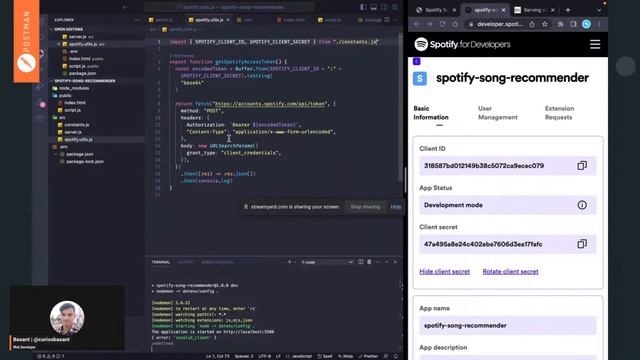This screenshot has width=640, height=360.
Task: Click Ln 1, Col 73 cursor position
Action: point(217,356)
